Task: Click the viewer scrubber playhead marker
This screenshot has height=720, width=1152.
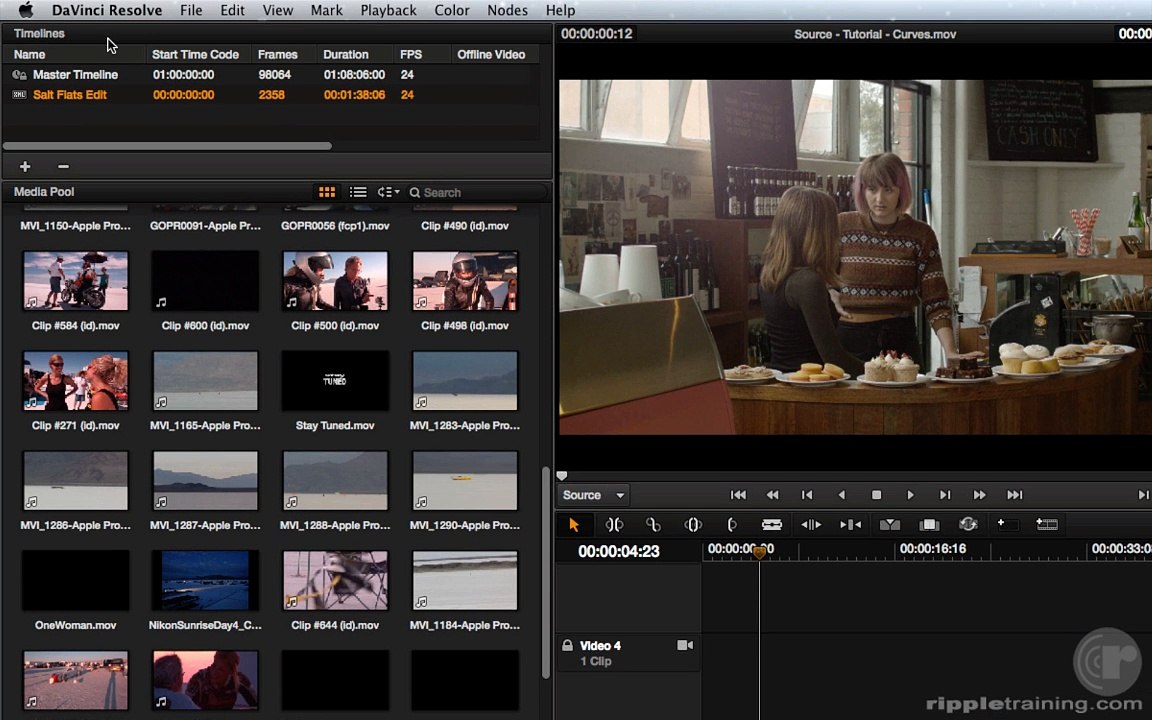Action: [x=562, y=476]
